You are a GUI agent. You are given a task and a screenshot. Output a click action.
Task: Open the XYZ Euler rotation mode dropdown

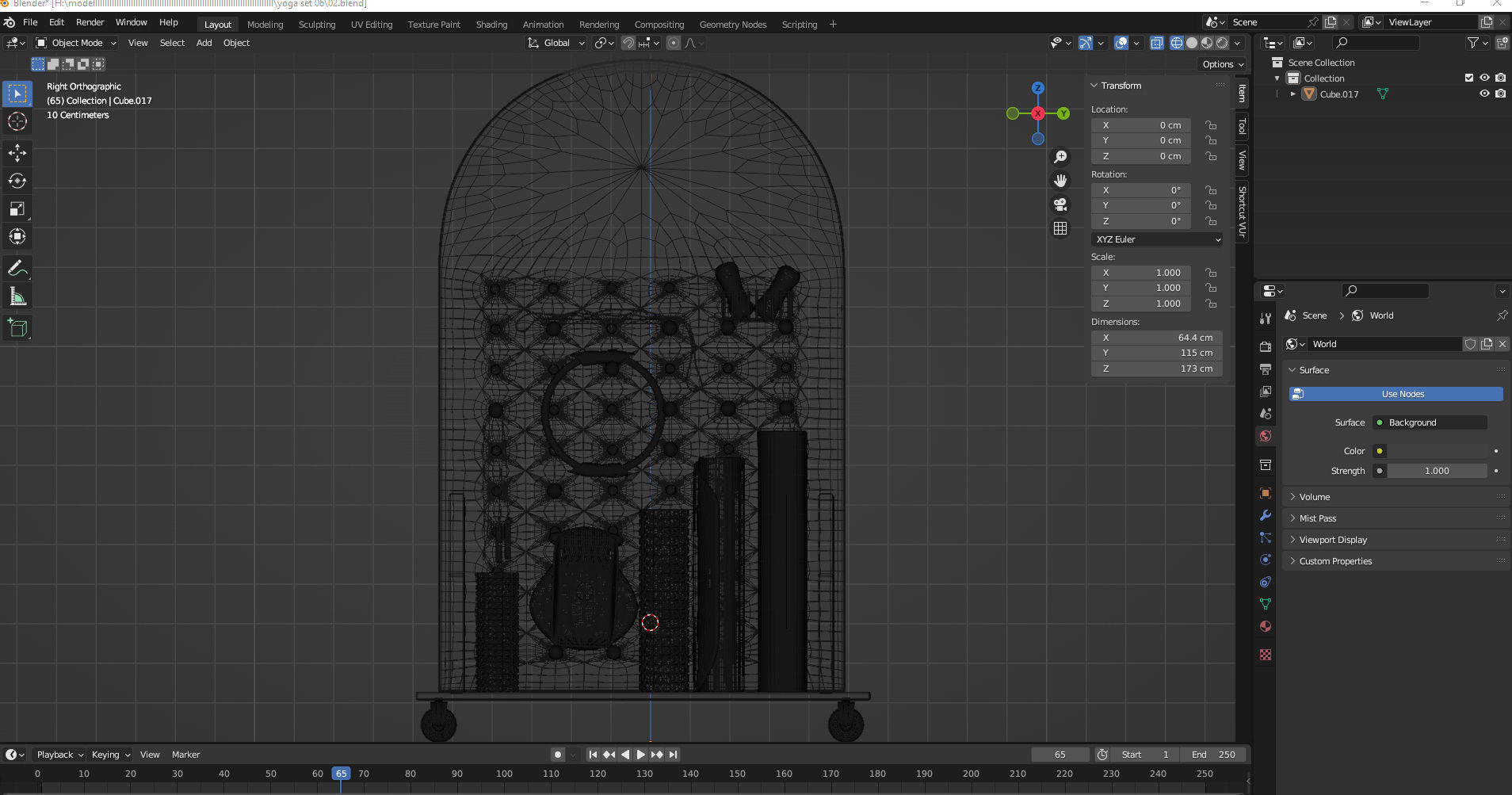coord(1156,239)
